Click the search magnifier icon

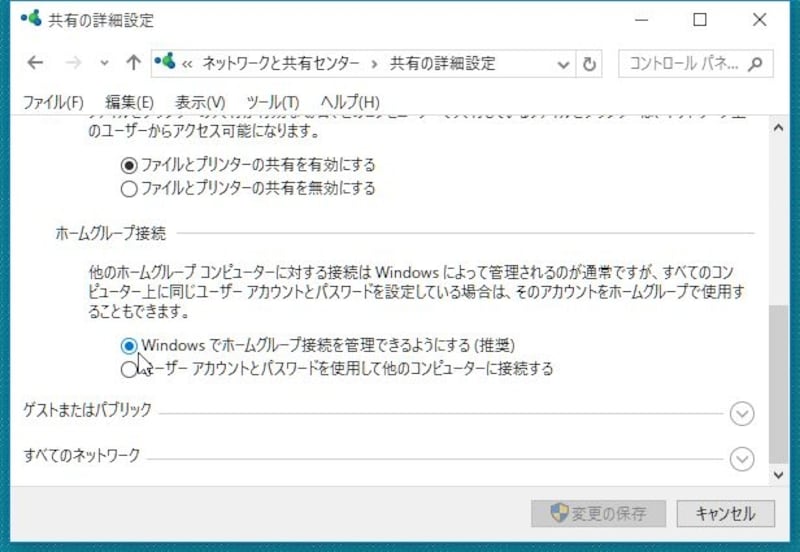pos(755,64)
